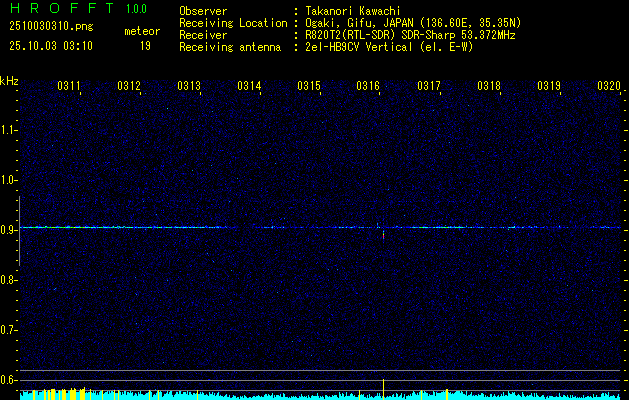Click the meteor count 19
629x400 pixels.
(145, 46)
